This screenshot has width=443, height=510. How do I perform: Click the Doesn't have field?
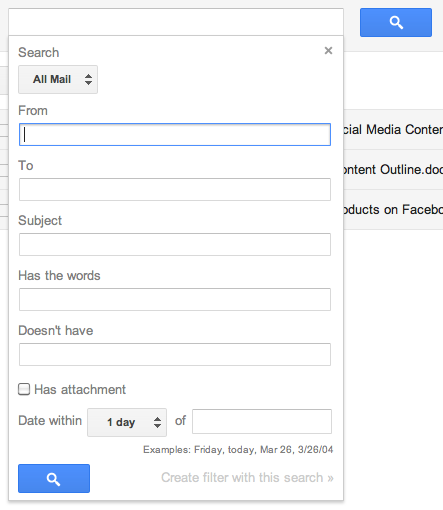(x=175, y=354)
